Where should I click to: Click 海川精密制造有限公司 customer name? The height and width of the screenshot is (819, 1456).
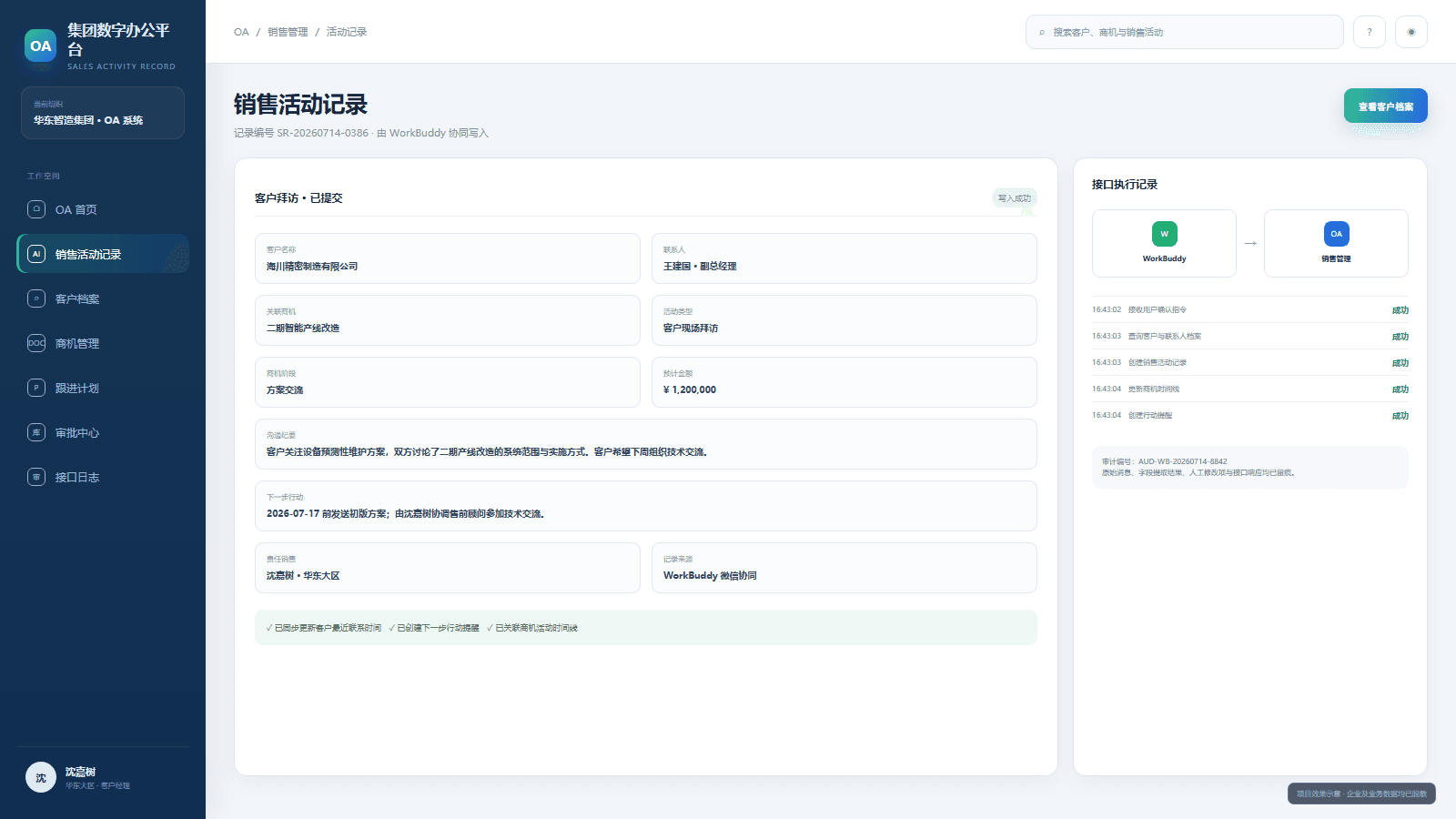click(x=312, y=267)
